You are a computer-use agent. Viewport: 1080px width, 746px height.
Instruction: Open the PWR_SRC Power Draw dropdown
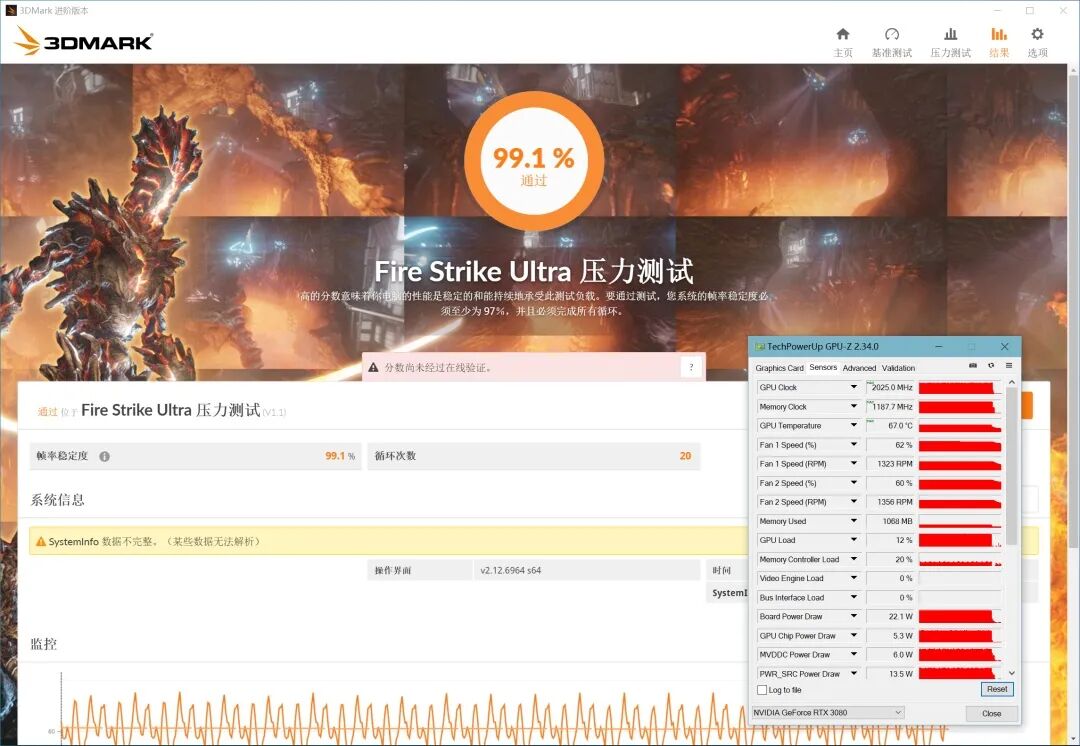[854, 674]
